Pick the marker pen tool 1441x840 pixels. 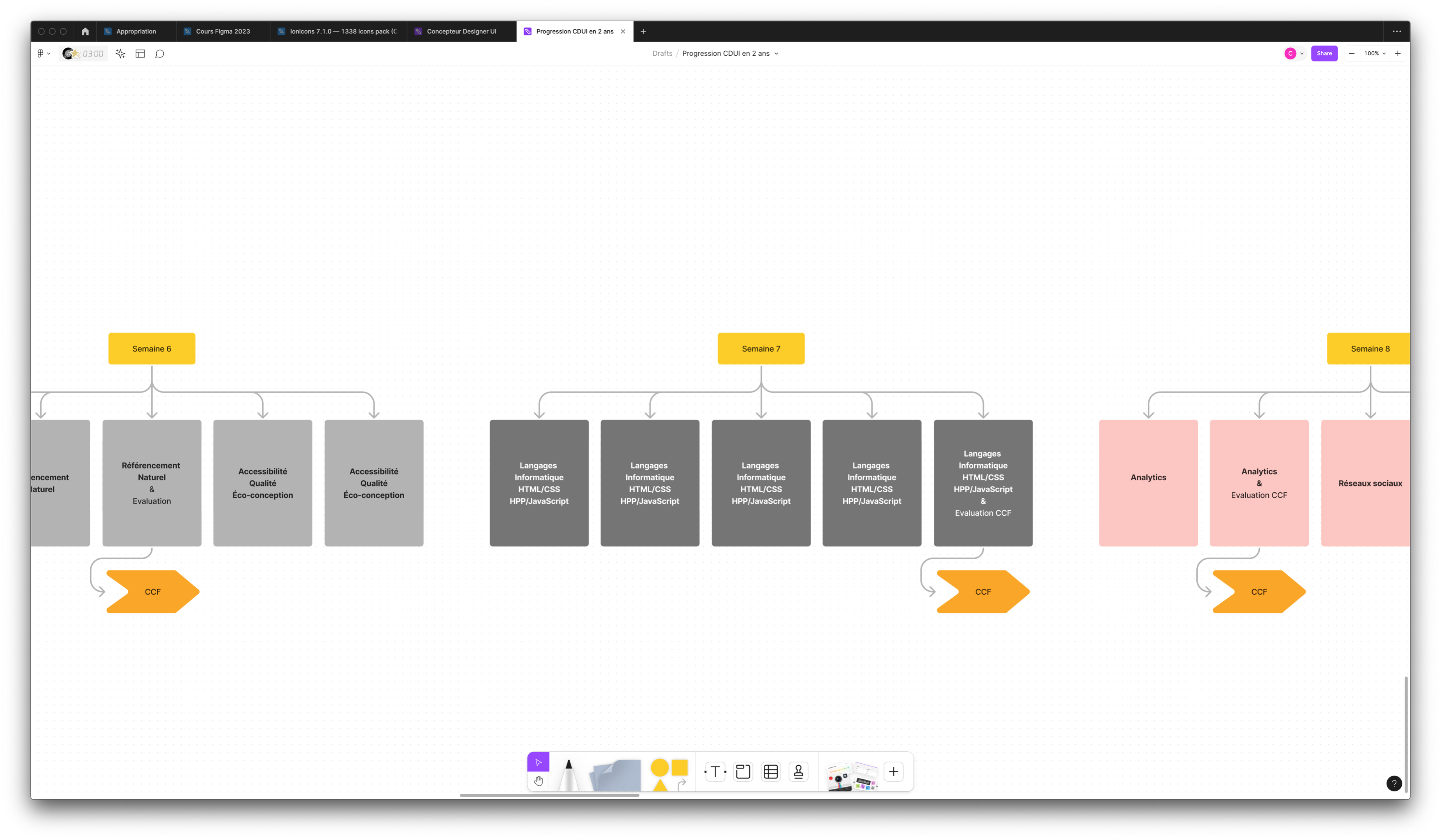coord(568,775)
